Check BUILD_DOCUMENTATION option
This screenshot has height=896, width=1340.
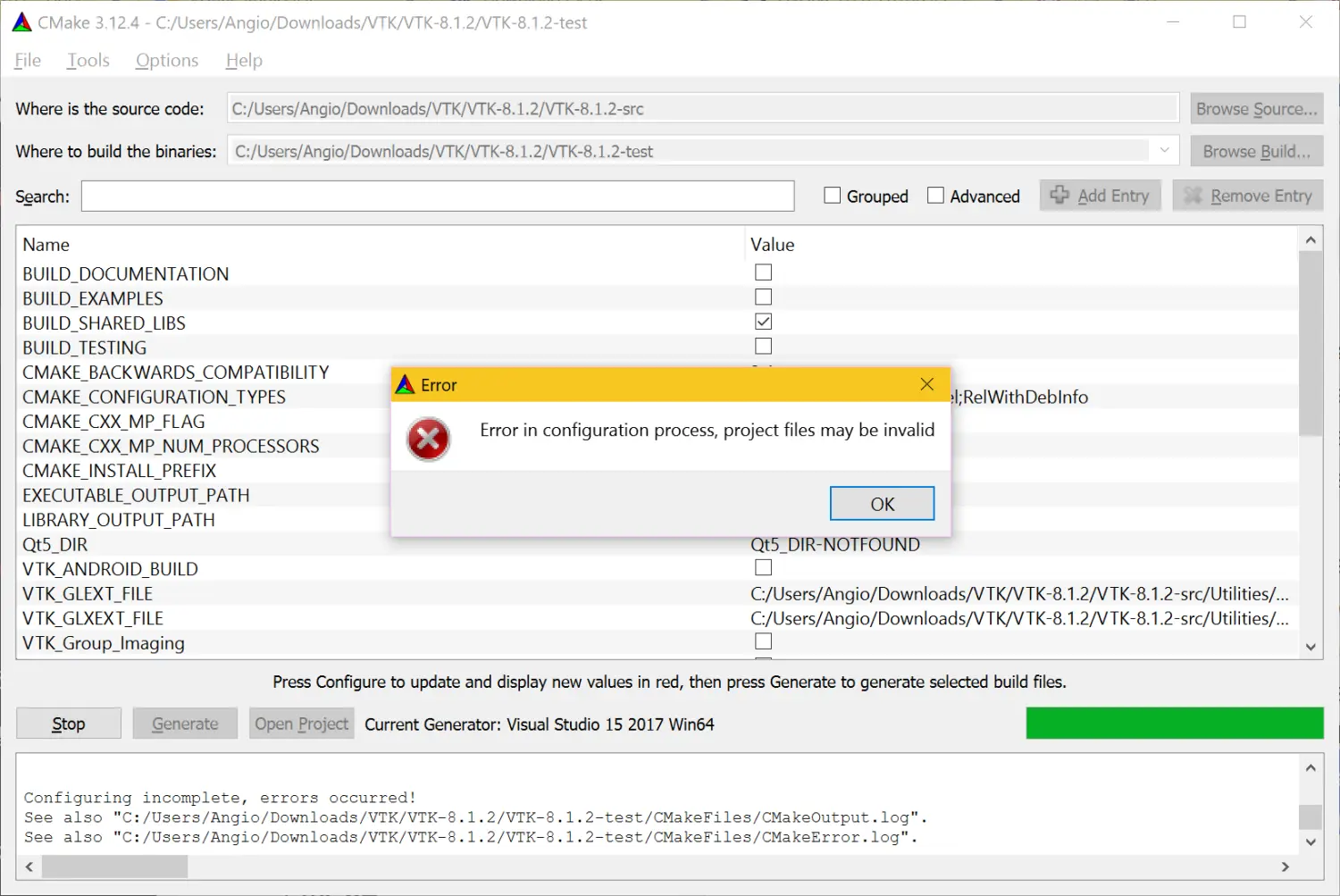point(763,272)
